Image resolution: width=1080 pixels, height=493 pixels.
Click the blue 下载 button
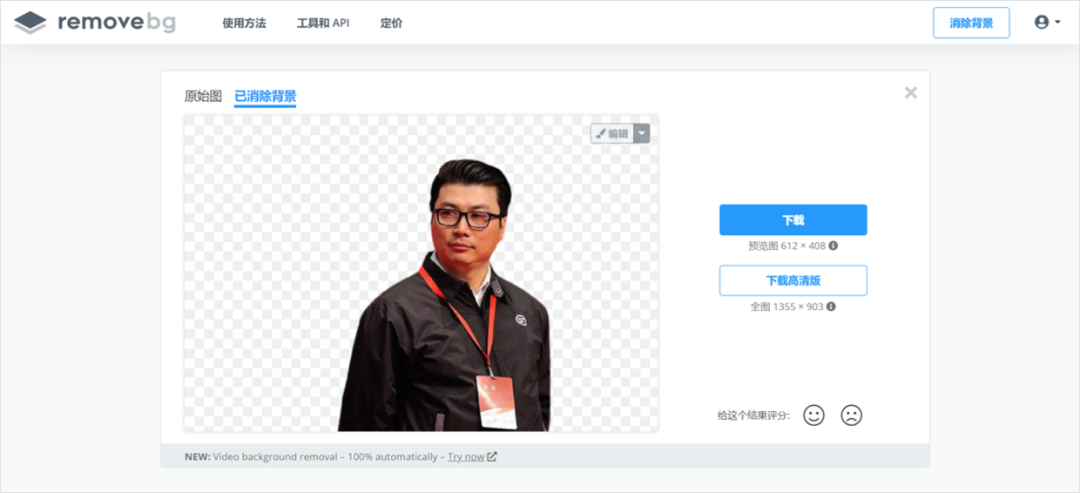[x=793, y=220]
